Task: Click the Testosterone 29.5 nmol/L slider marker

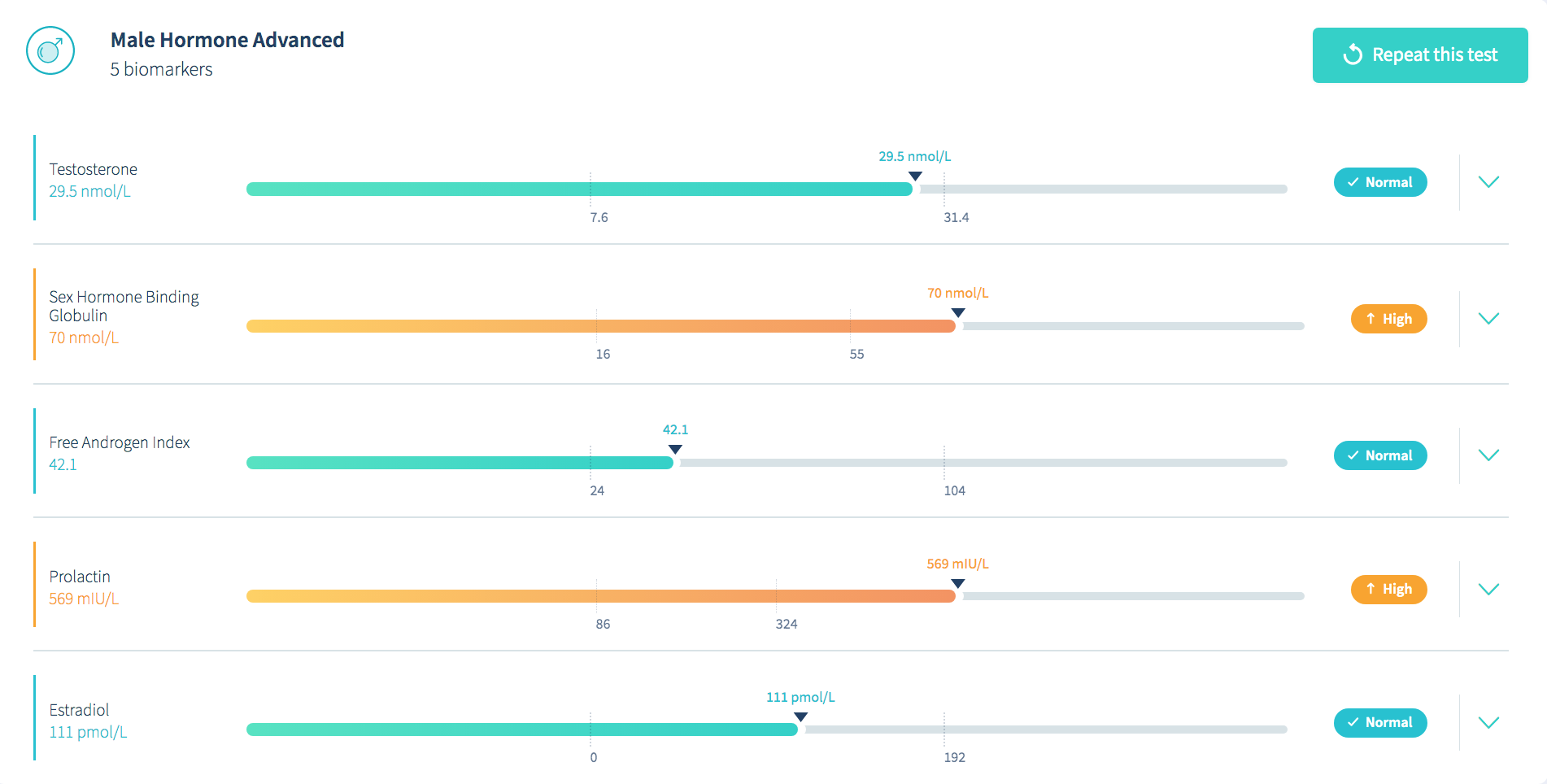Action: (x=915, y=176)
